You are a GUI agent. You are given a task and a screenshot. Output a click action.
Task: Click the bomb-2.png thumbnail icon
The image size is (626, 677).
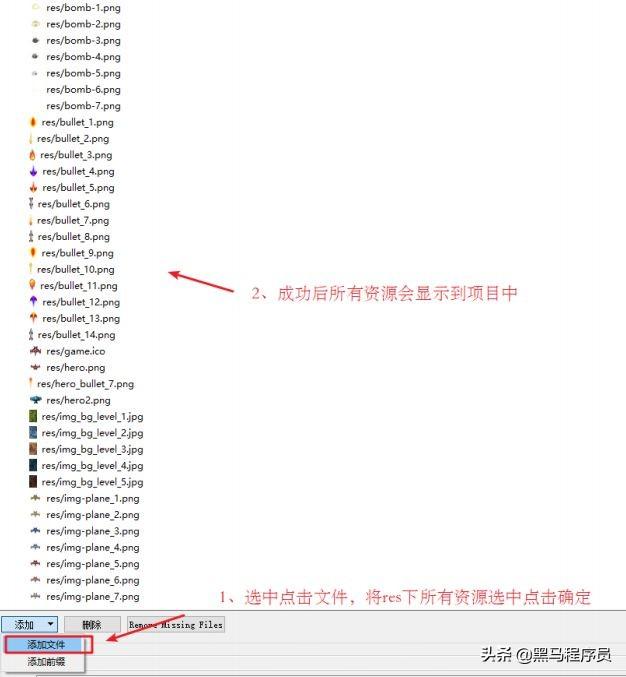pyautogui.click(x=36, y=24)
